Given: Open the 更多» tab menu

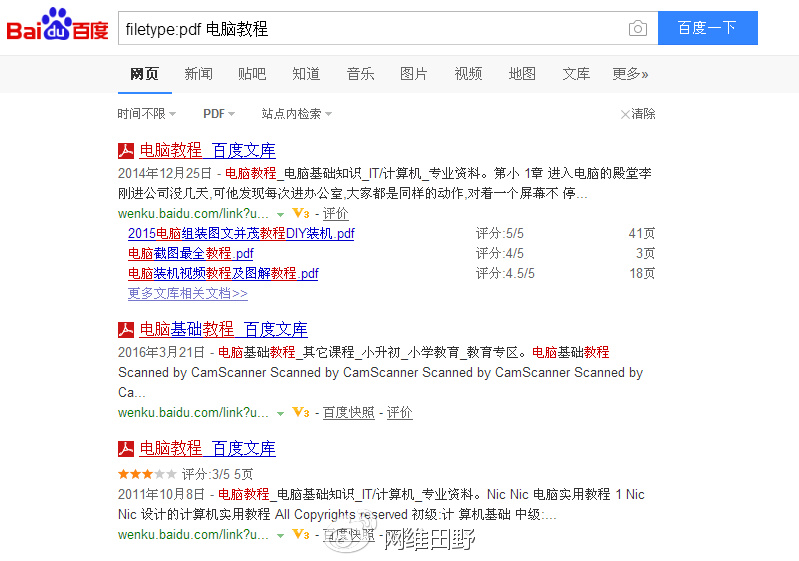Looking at the screenshot, I should click(630, 74).
